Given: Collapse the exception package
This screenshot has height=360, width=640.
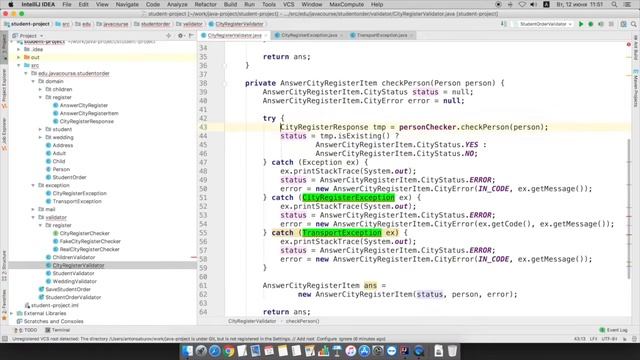Looking at the screenshot, I should coord(33,185).
